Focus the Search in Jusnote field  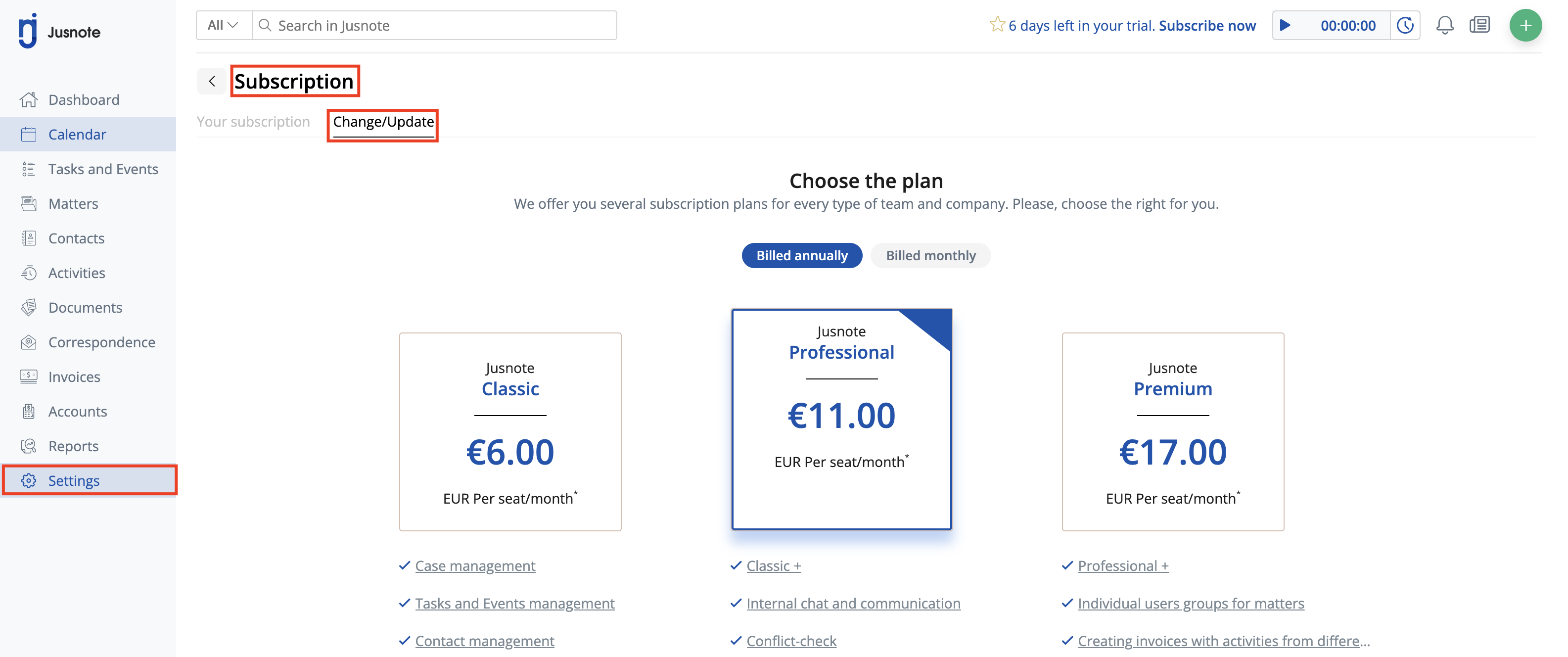tap(434, 25)
